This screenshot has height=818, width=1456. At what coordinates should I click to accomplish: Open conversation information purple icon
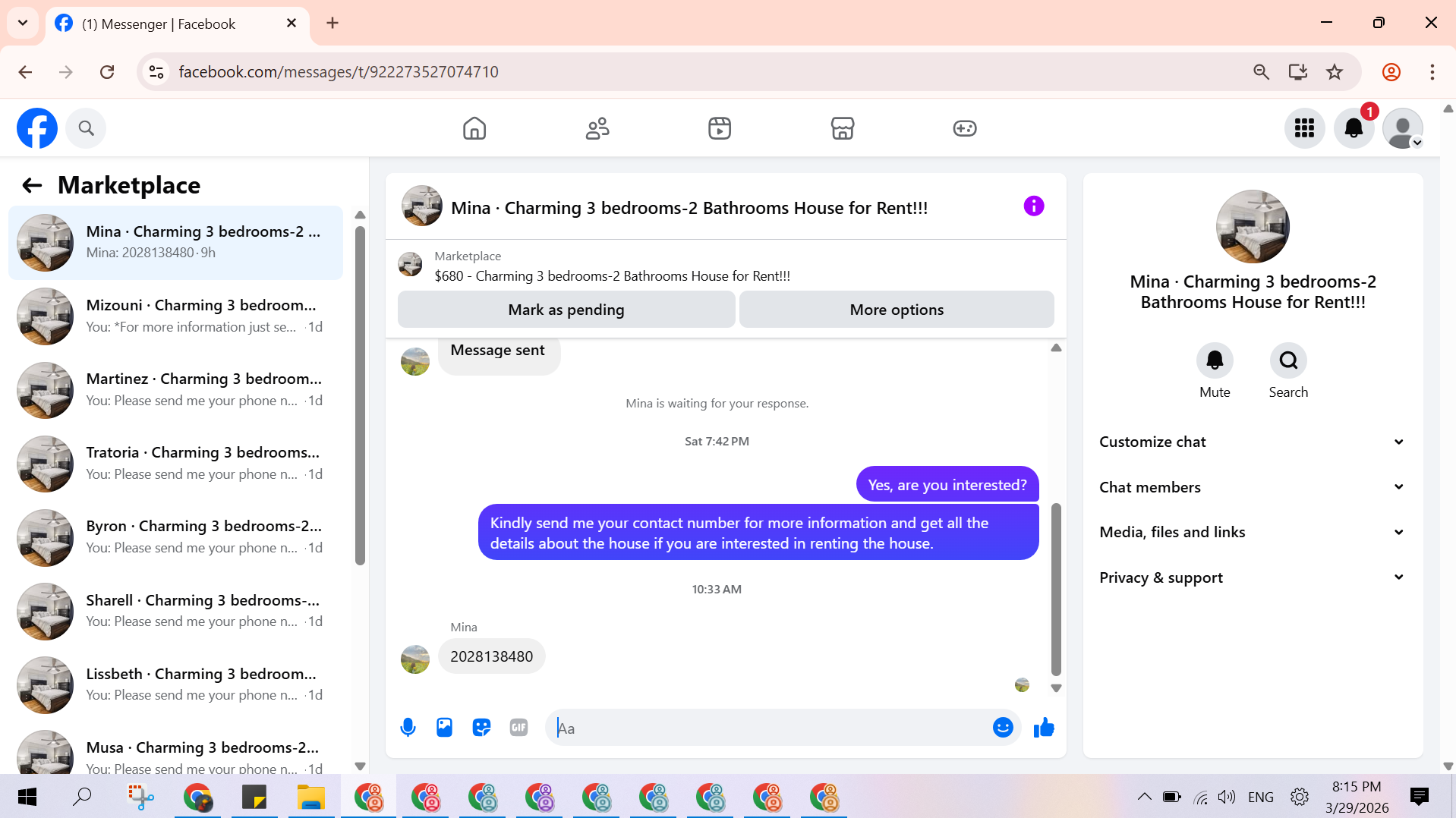[x=1034, y=206]
